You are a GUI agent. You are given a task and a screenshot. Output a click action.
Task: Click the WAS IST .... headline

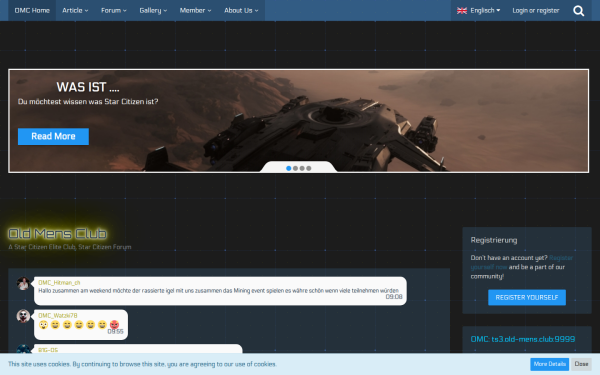coord(88,87)
